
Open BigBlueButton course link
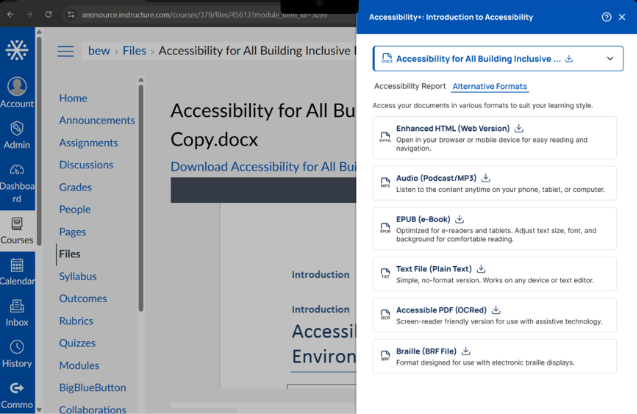(92, 388)
